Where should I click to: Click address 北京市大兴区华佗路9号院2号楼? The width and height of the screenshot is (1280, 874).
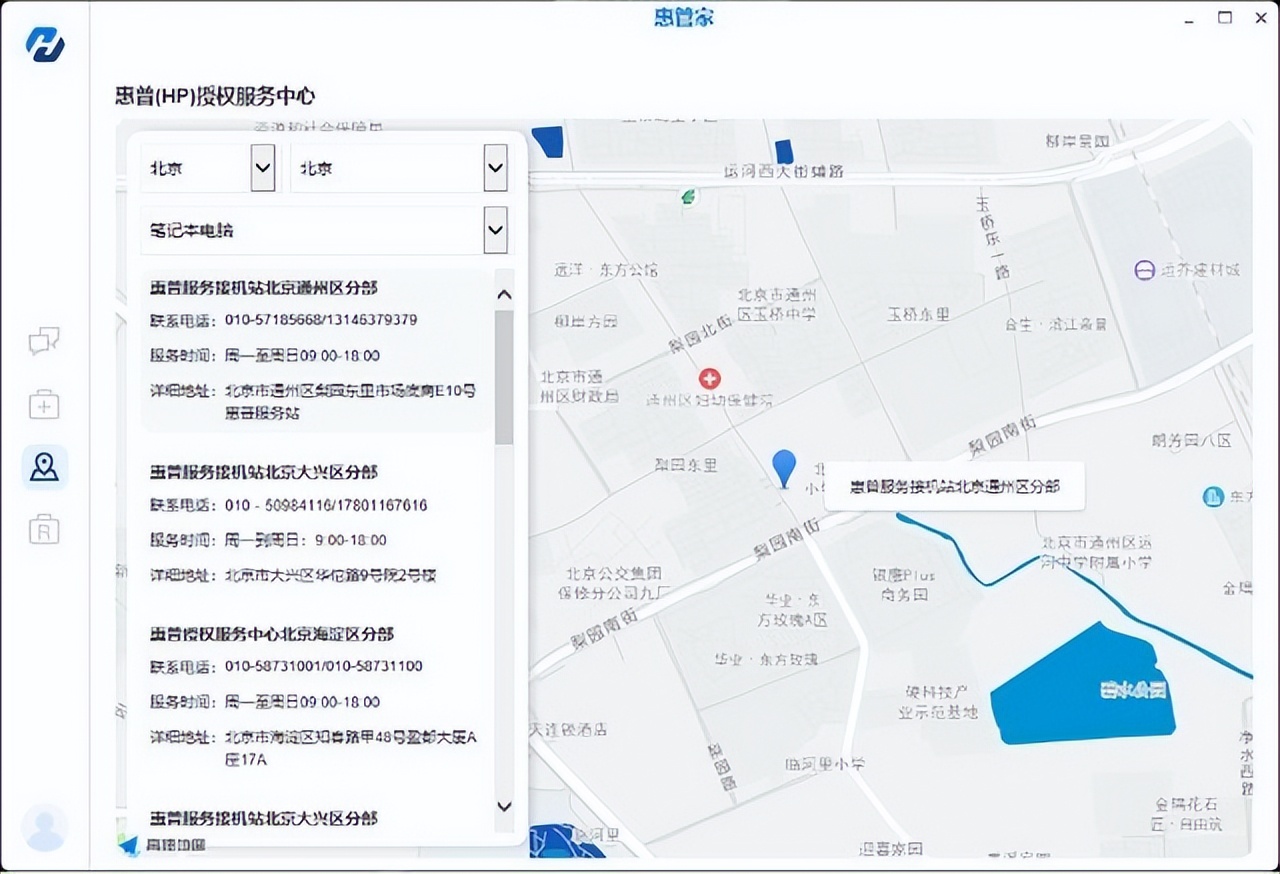pos(331,575)
